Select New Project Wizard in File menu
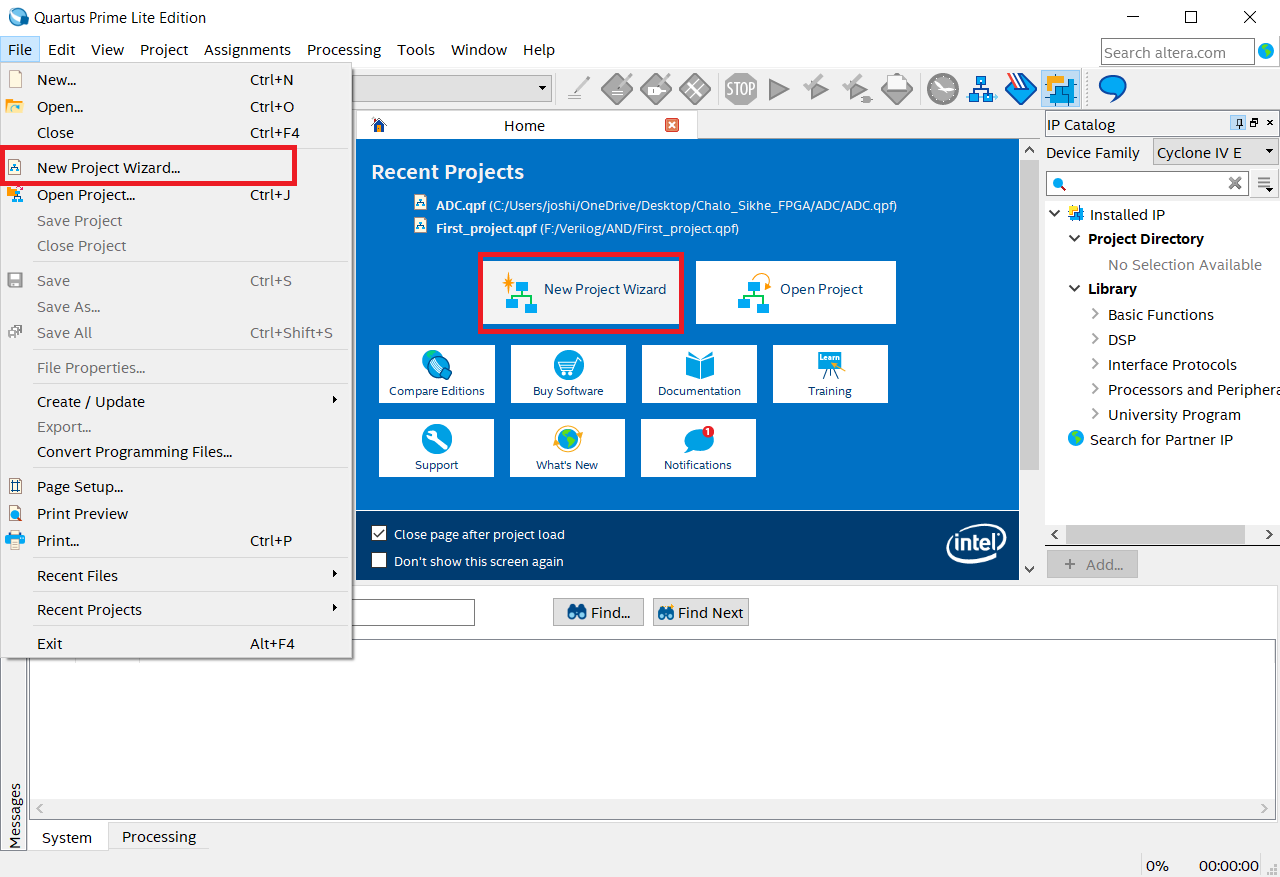1280x877 pixels. [176, 167]
